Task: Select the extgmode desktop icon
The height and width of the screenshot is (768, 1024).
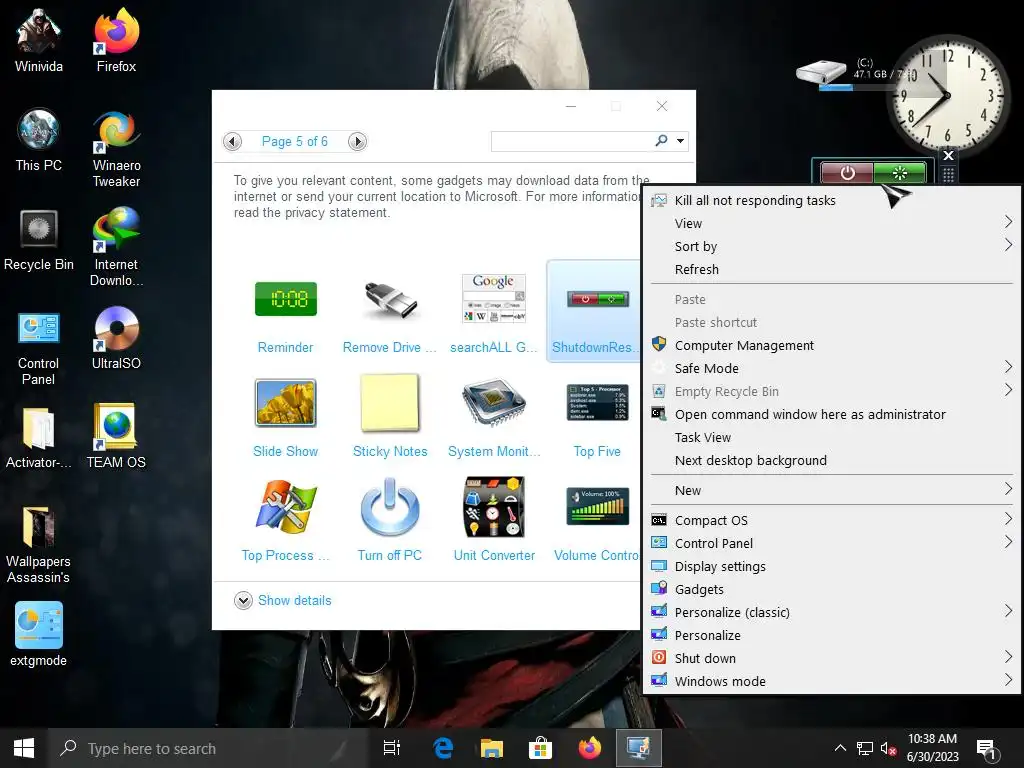Action: [39, 635]
